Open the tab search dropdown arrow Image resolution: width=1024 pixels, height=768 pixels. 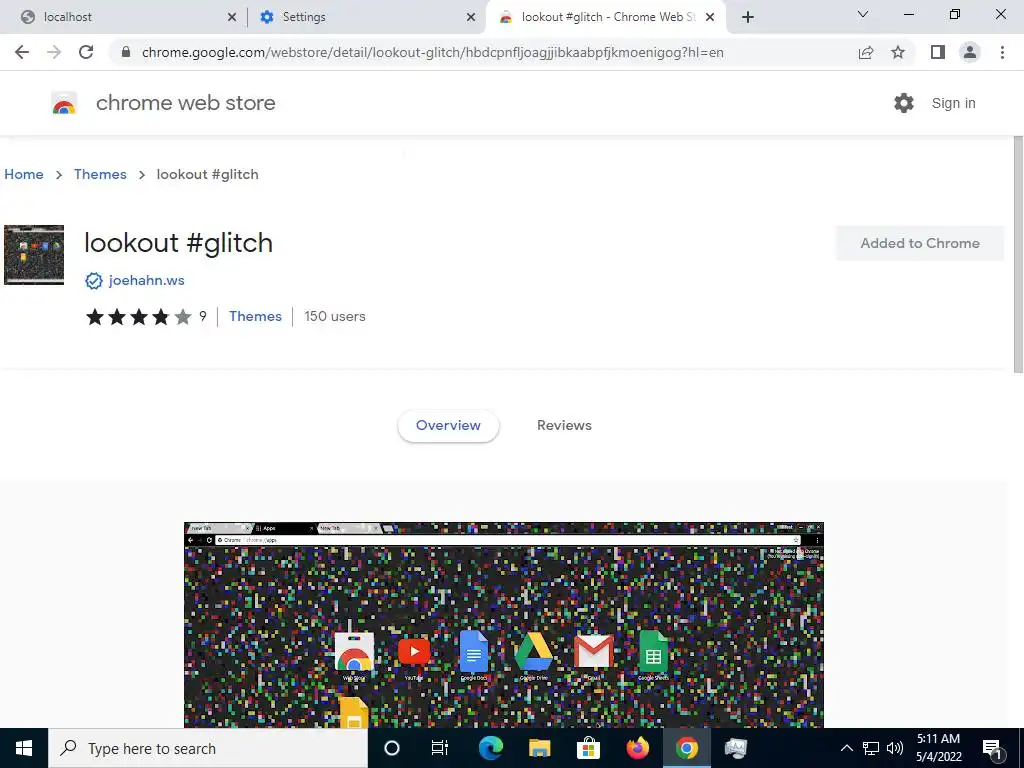(x=863, y=14)
